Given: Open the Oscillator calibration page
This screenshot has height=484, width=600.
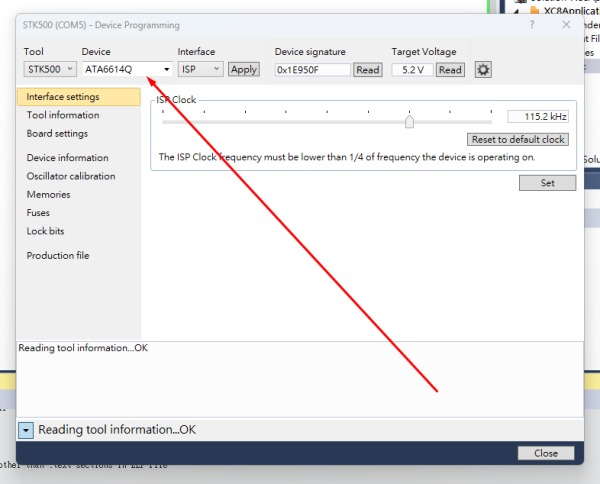Looking at the screenshot, I should tap(71, 176).
